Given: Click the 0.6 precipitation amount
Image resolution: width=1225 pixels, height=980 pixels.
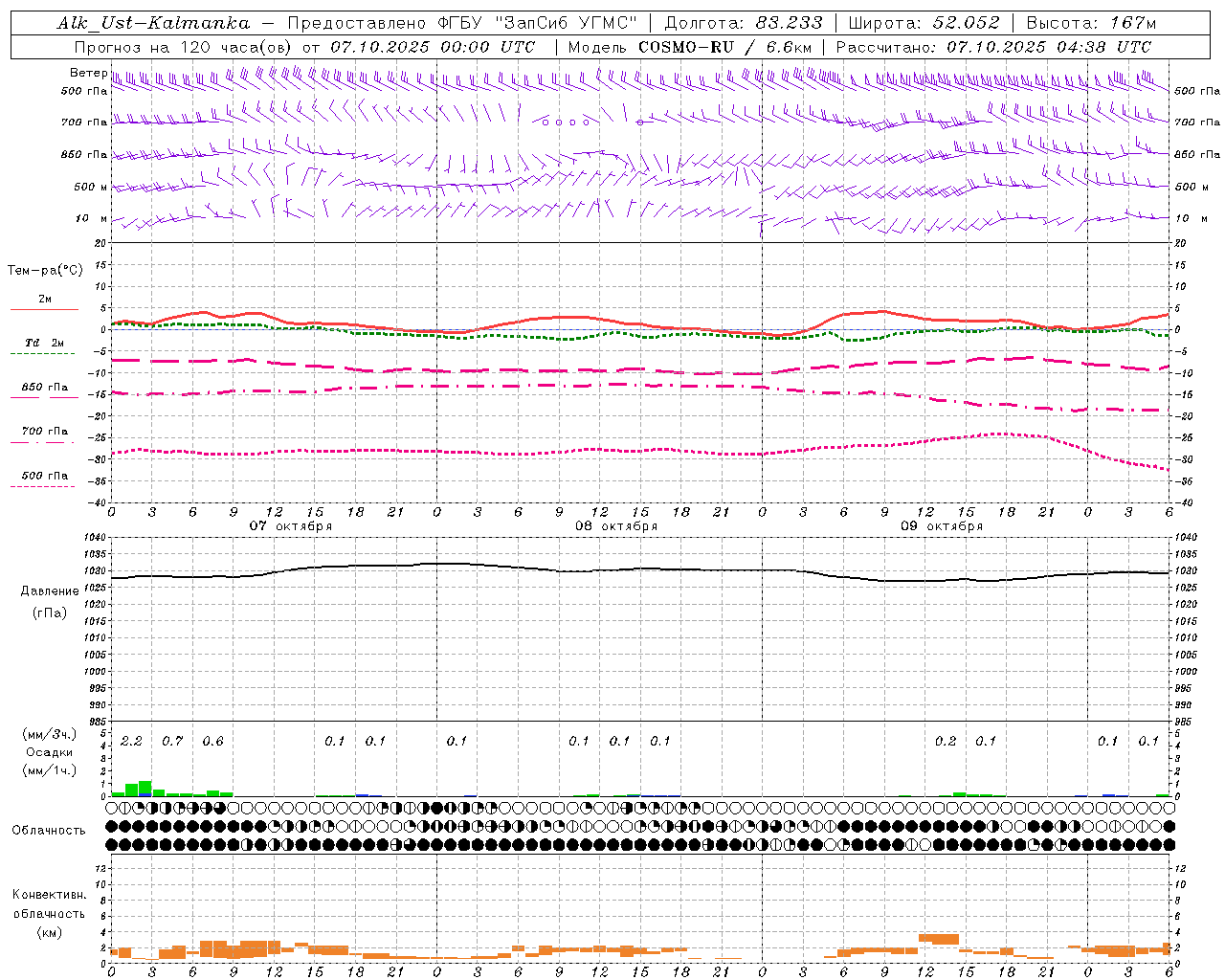Looking at the screenshot, I should 212,742.
